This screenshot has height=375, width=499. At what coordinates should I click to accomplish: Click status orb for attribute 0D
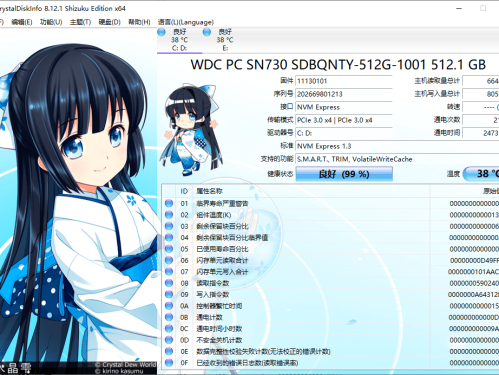pyautogui.click(x=169, y=340)
